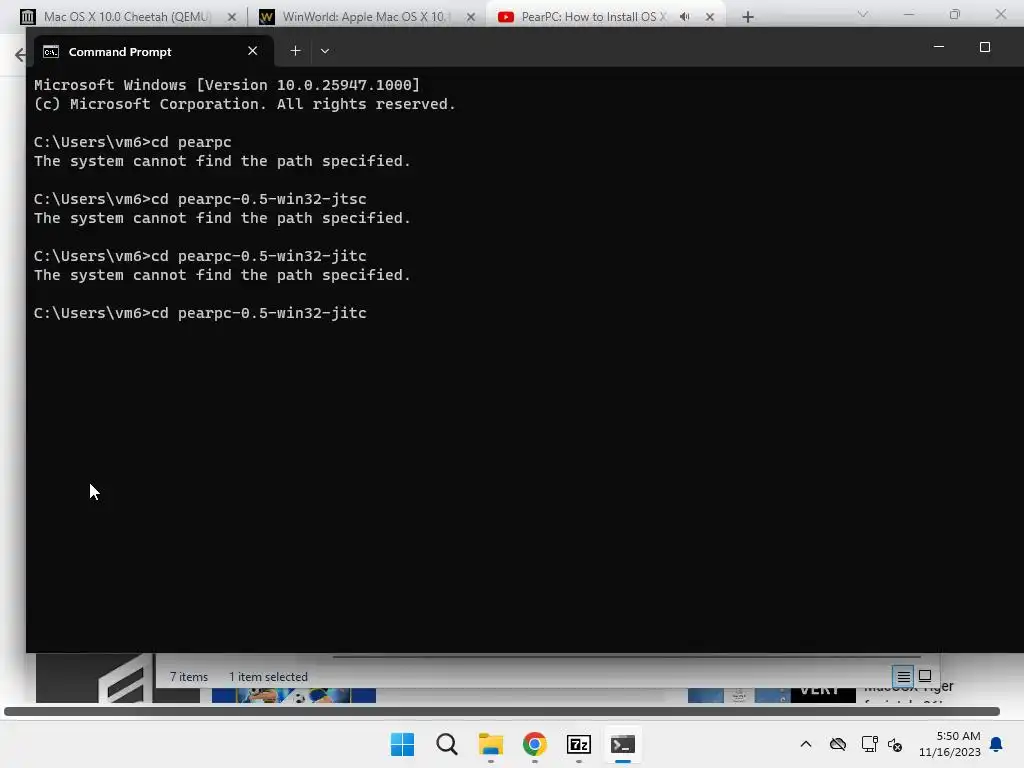This screenshot has height=768, width=1024.
Task: Click the OneDrive cloud tray icon
Action: coord(838,744)
